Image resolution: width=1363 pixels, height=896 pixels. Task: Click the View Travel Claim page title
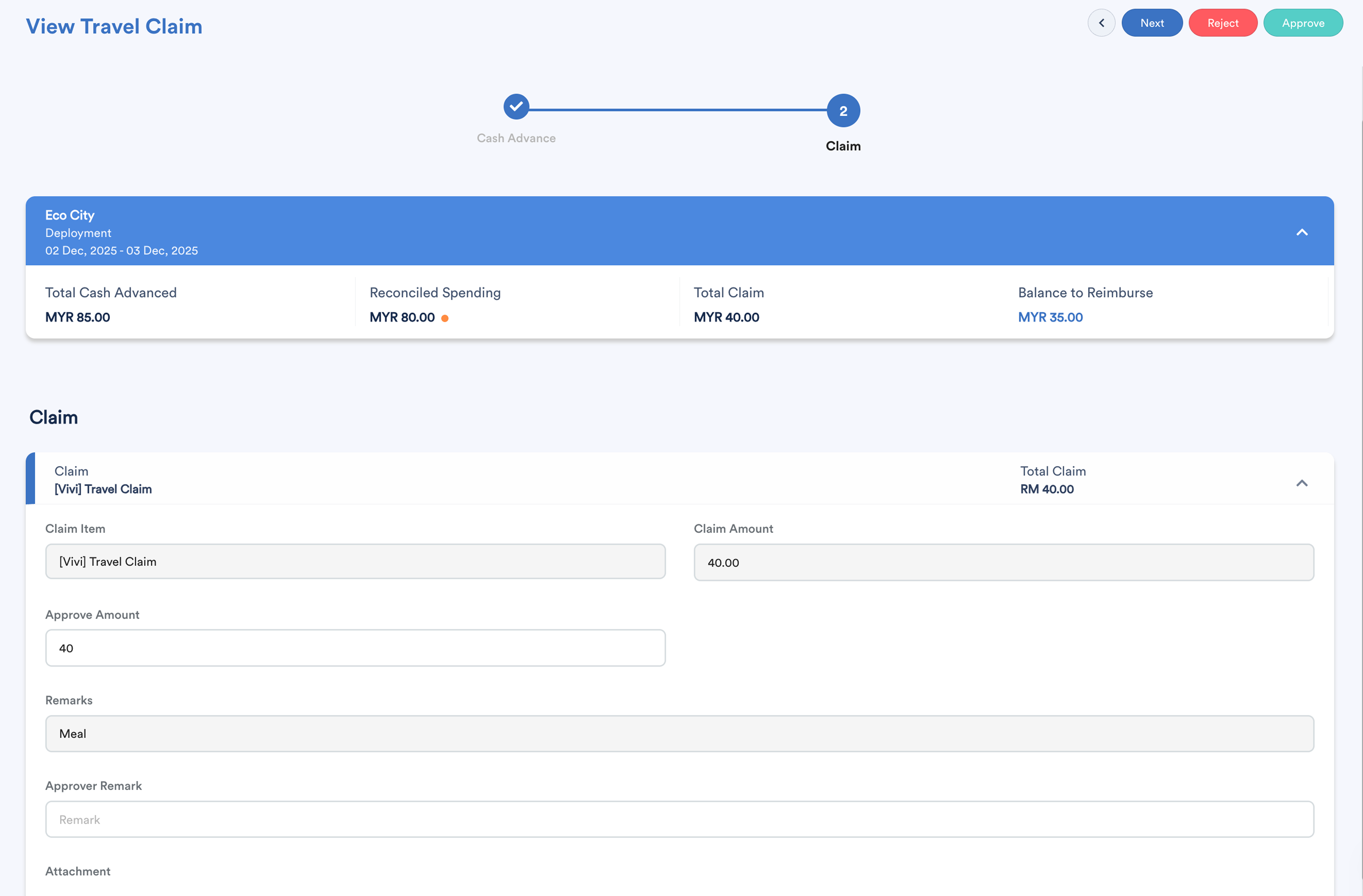[114, 26]
